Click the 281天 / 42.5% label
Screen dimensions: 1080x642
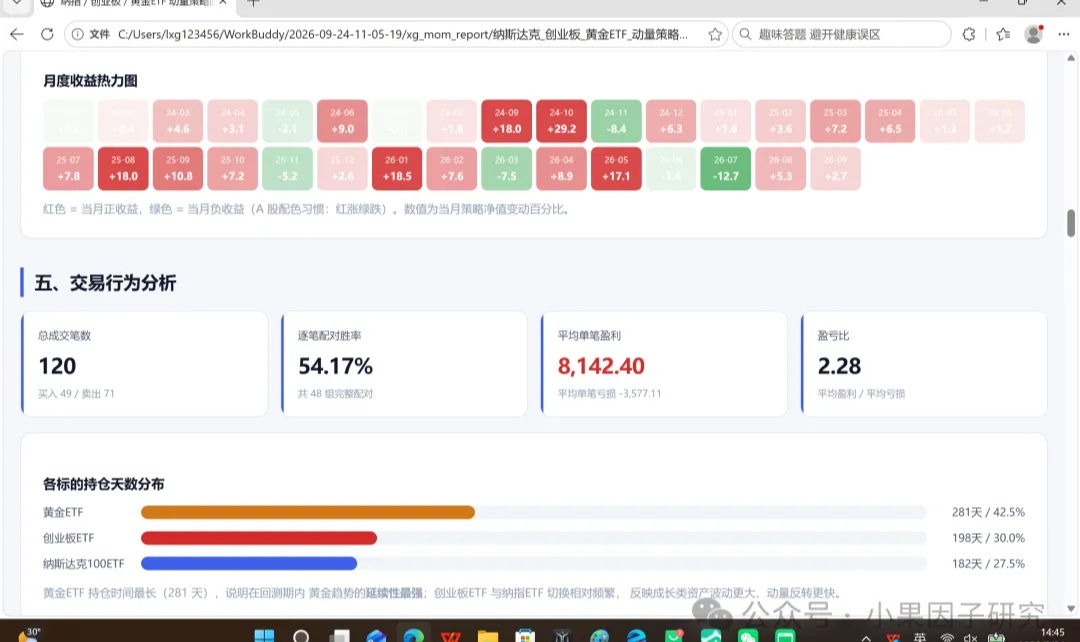(988, 512)
